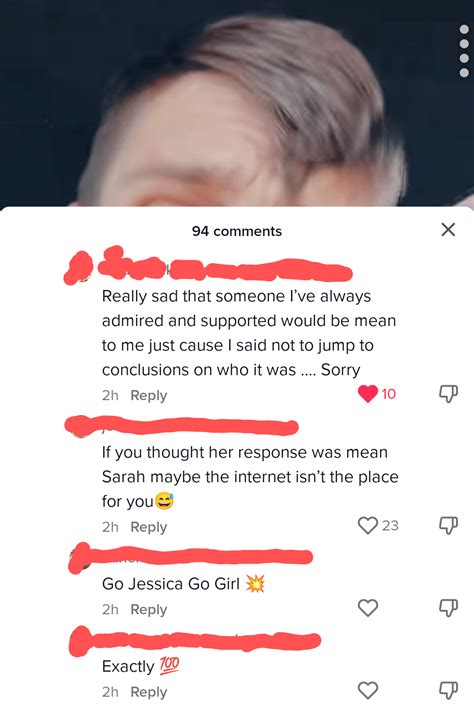This screenshot has width=474, height=709.
Task: Tap the '94 comments' header
Action: 237,231
